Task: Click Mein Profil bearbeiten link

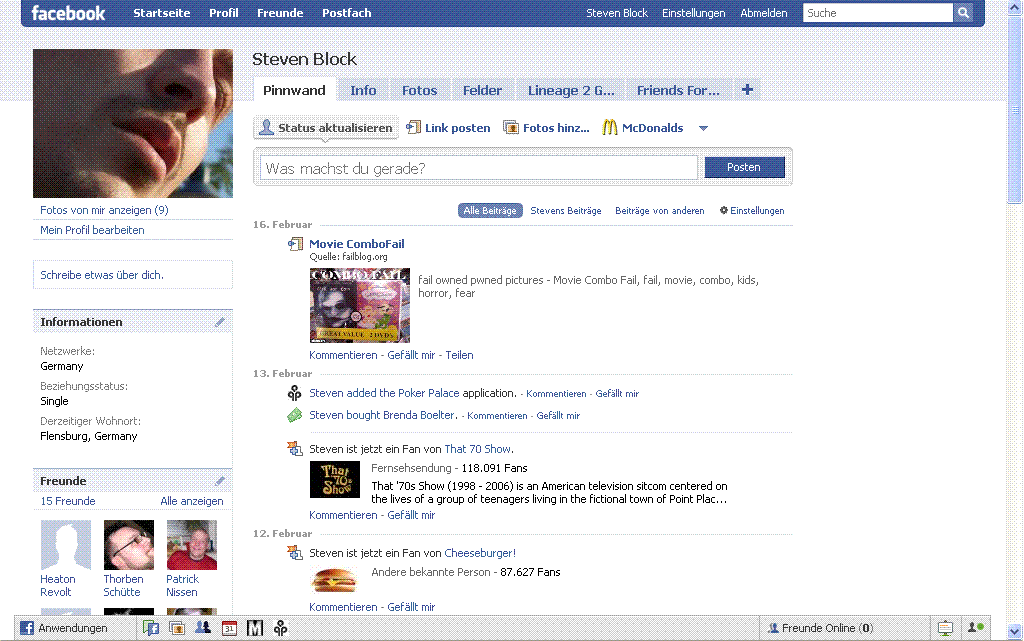Action: [x=92, y=230]
